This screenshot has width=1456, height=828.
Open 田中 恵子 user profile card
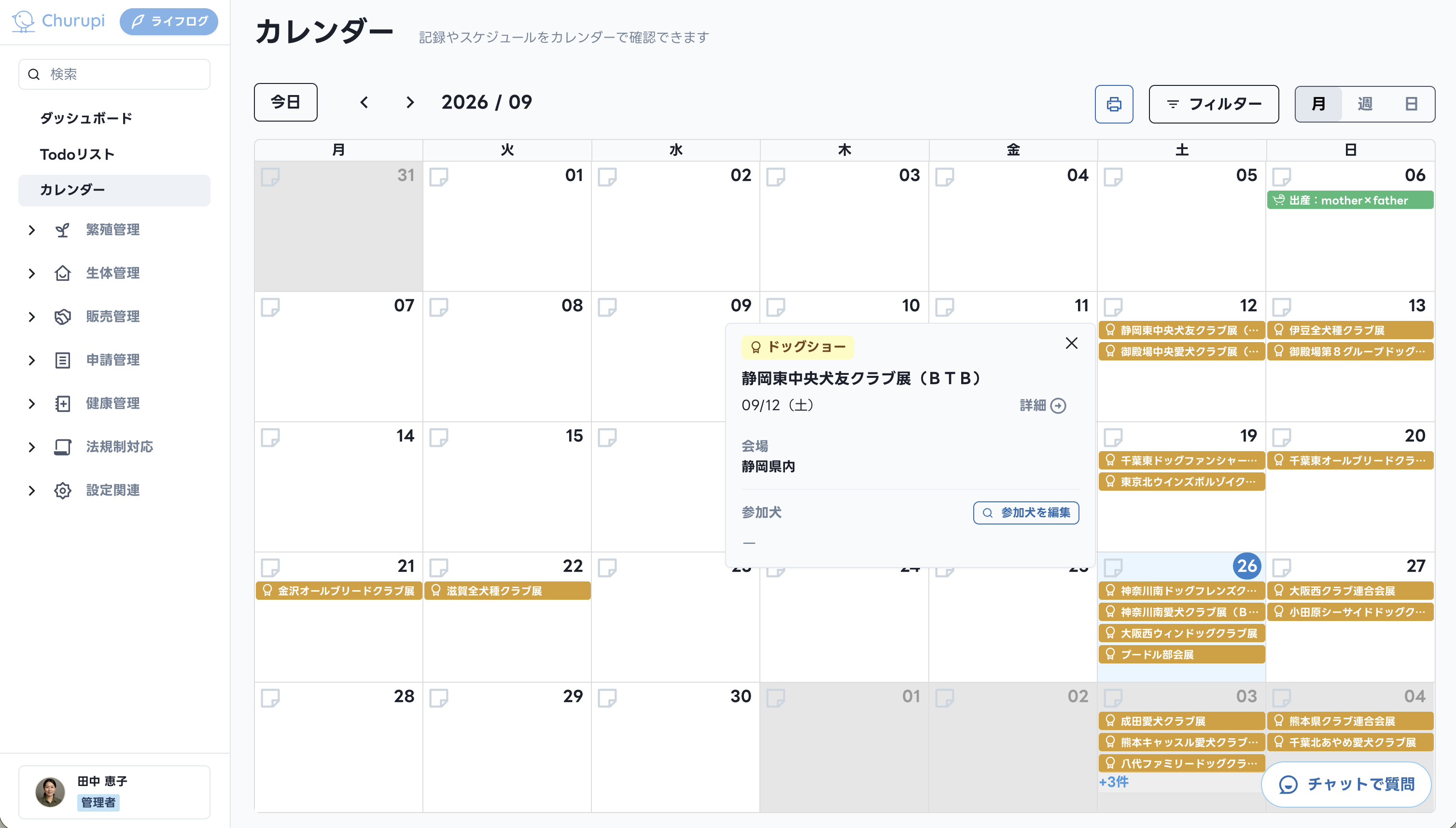(114, 792)
